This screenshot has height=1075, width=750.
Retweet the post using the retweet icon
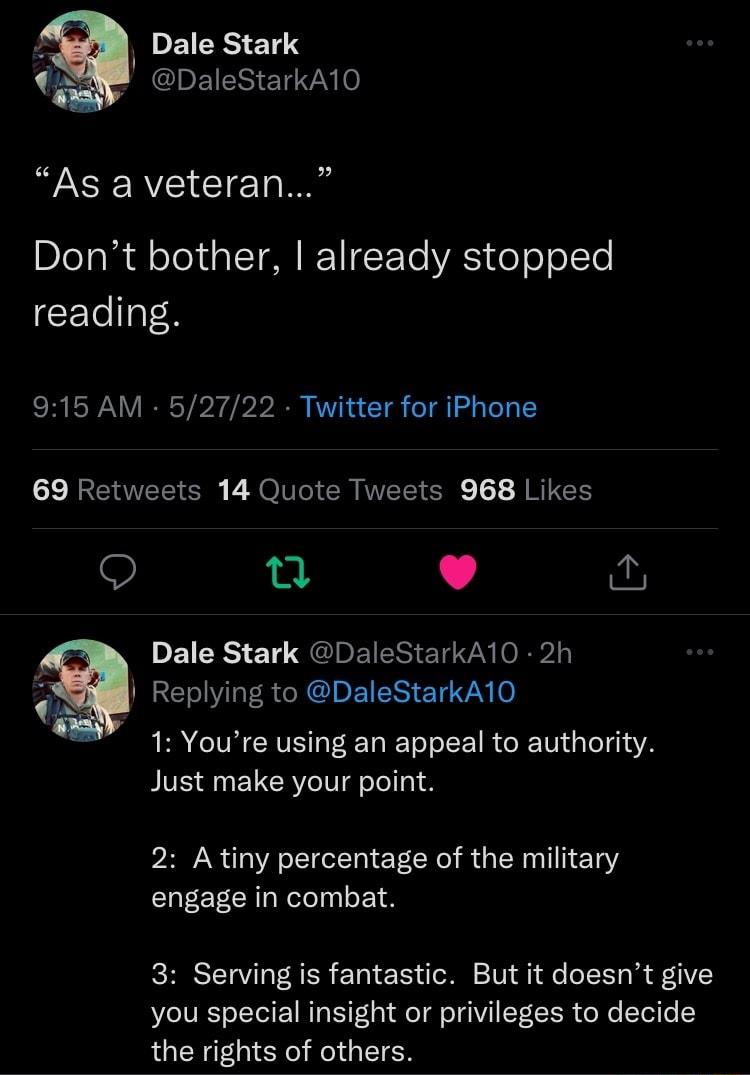(288, 572)
